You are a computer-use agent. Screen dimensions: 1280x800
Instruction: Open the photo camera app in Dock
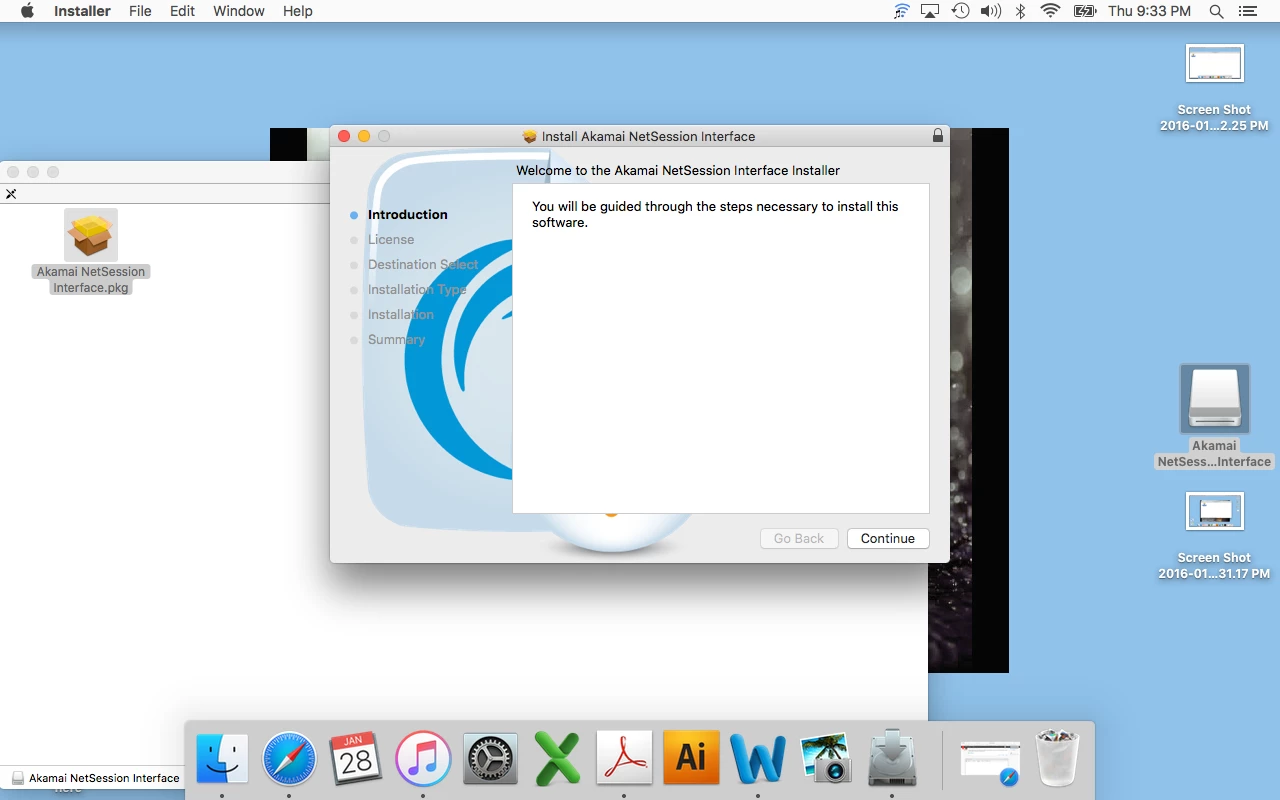(825, 759)
